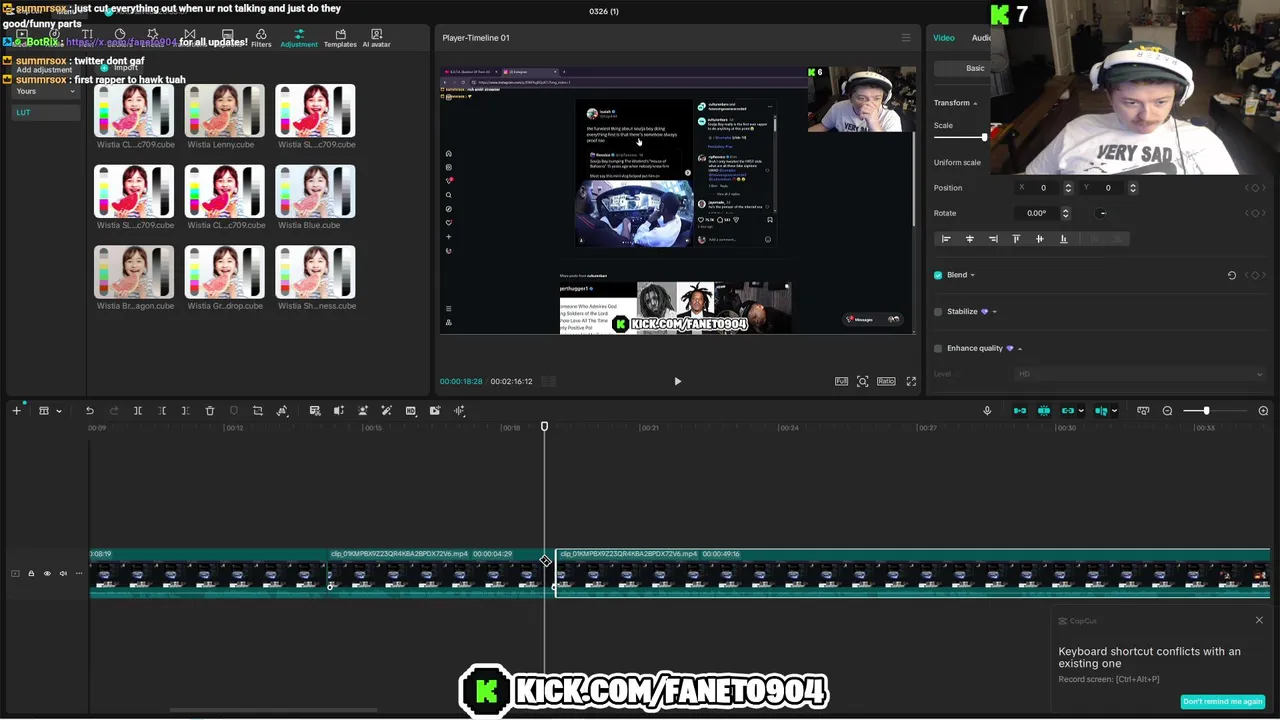Select the Wistia Blue.cube LUT thumbnail
1280x720 pixels.
[315, 191]
